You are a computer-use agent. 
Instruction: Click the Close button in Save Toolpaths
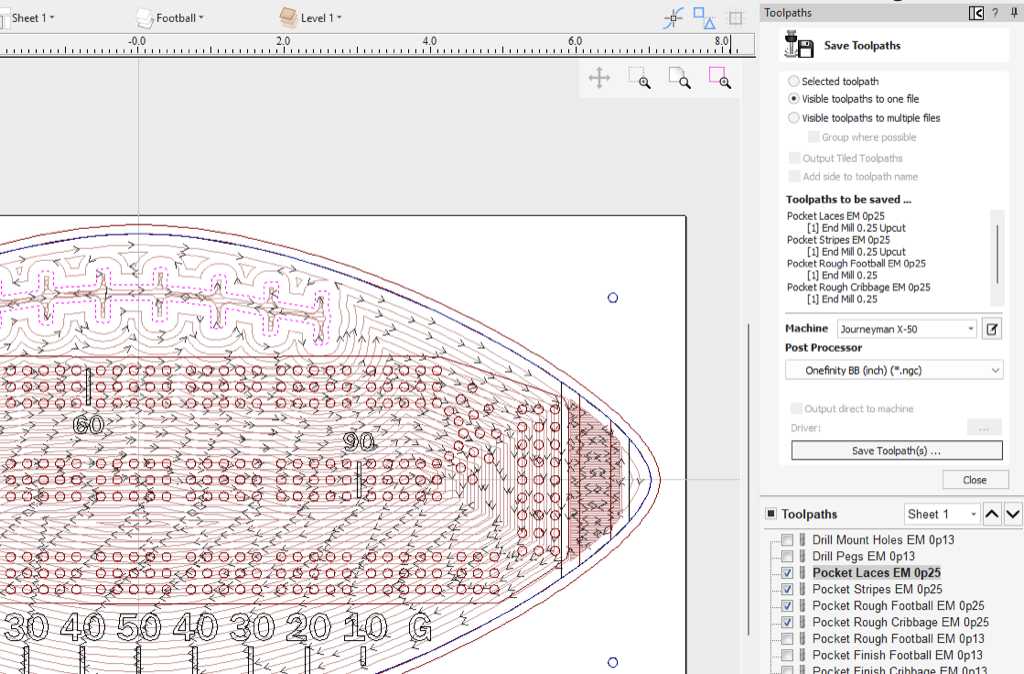coord(975,480)
